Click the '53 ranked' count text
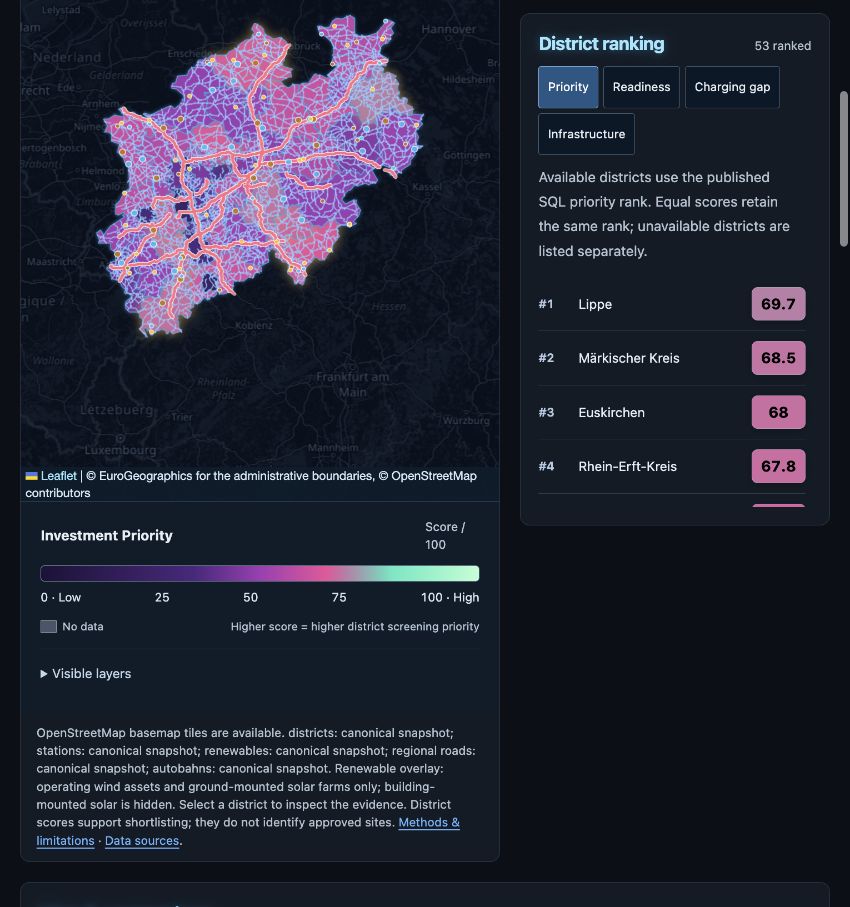 782,46
